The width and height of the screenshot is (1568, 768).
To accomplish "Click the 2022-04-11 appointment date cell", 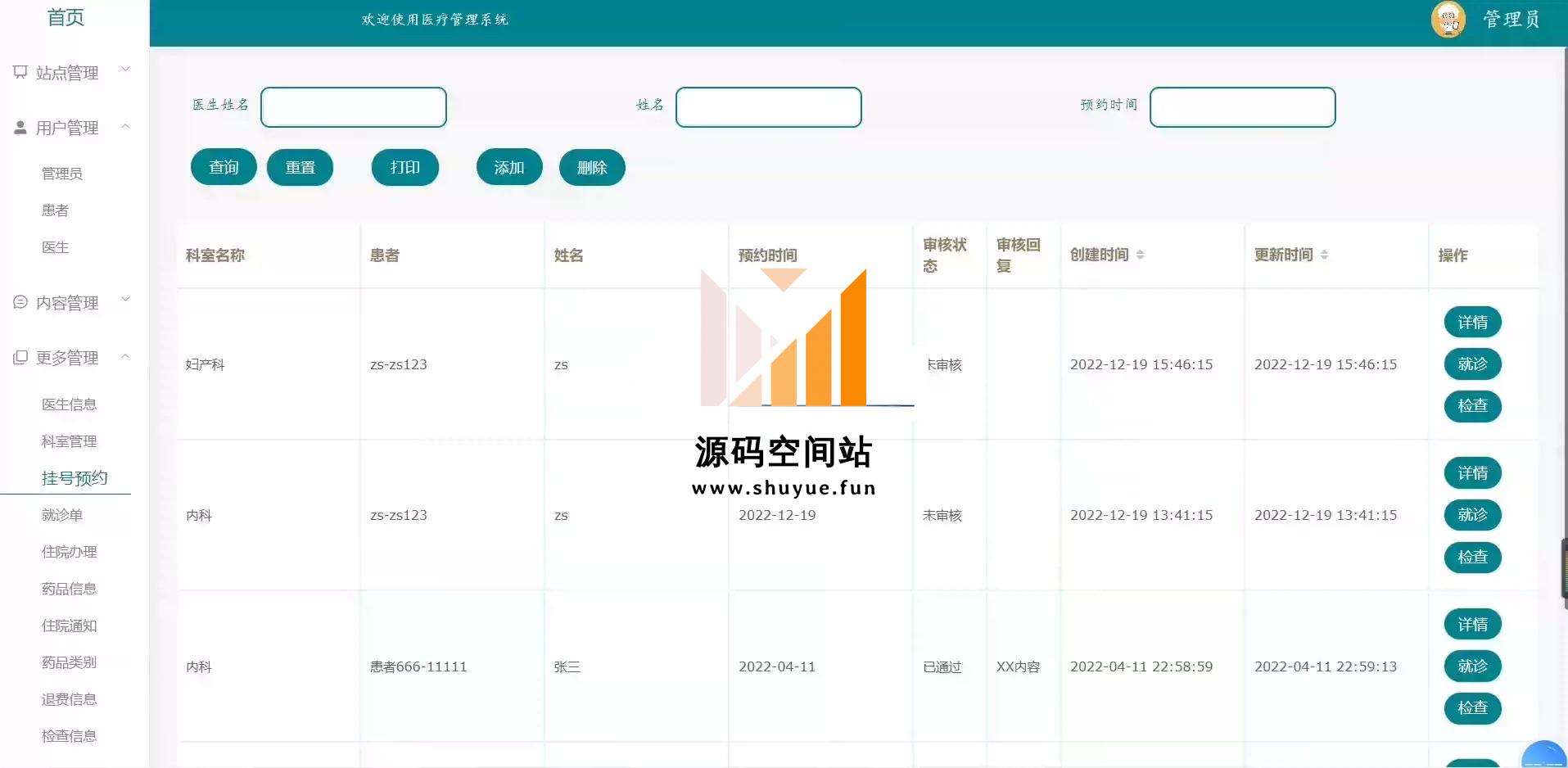I will click(x=777, y=666).
